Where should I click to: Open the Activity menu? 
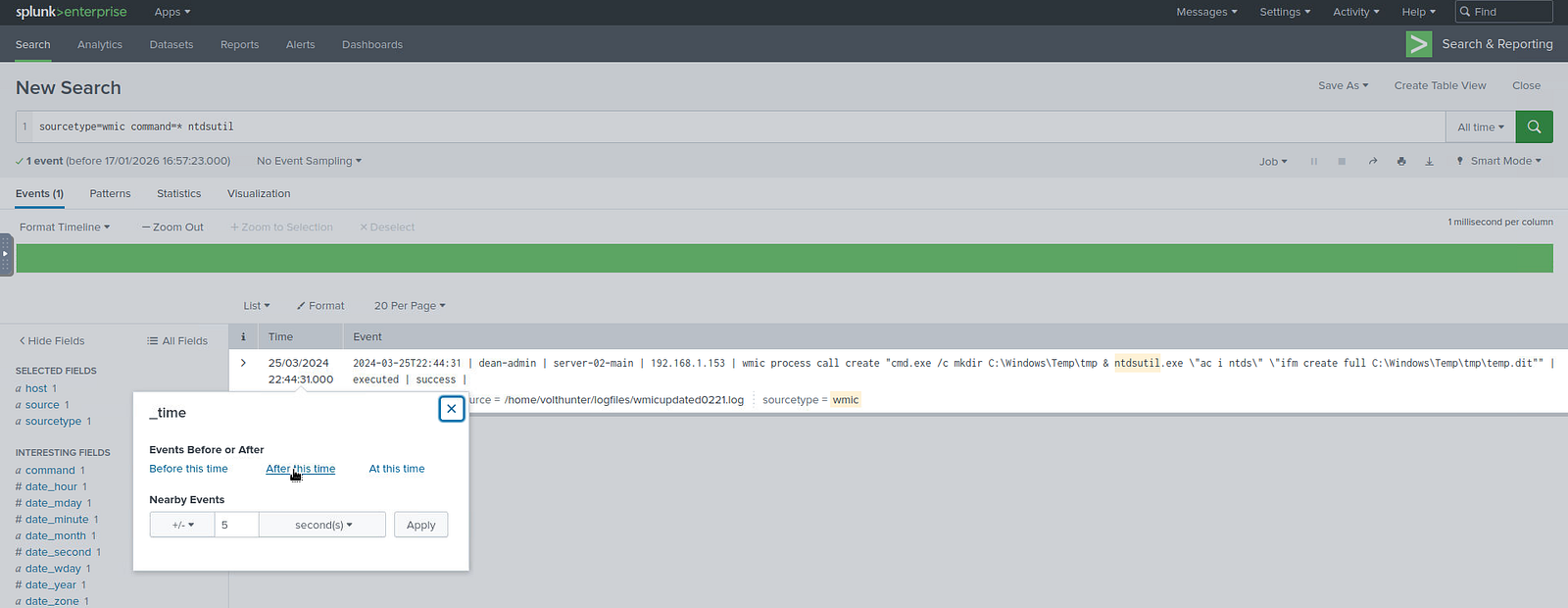(1356, 12)
